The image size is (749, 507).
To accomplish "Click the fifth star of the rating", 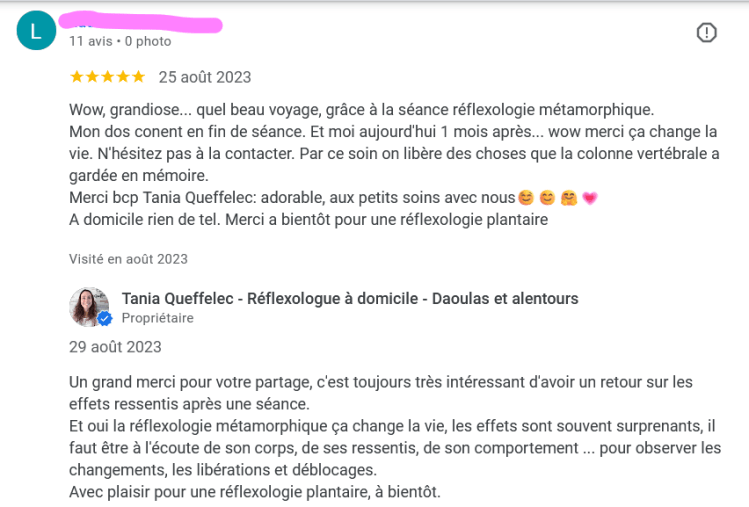I will 138,77.
